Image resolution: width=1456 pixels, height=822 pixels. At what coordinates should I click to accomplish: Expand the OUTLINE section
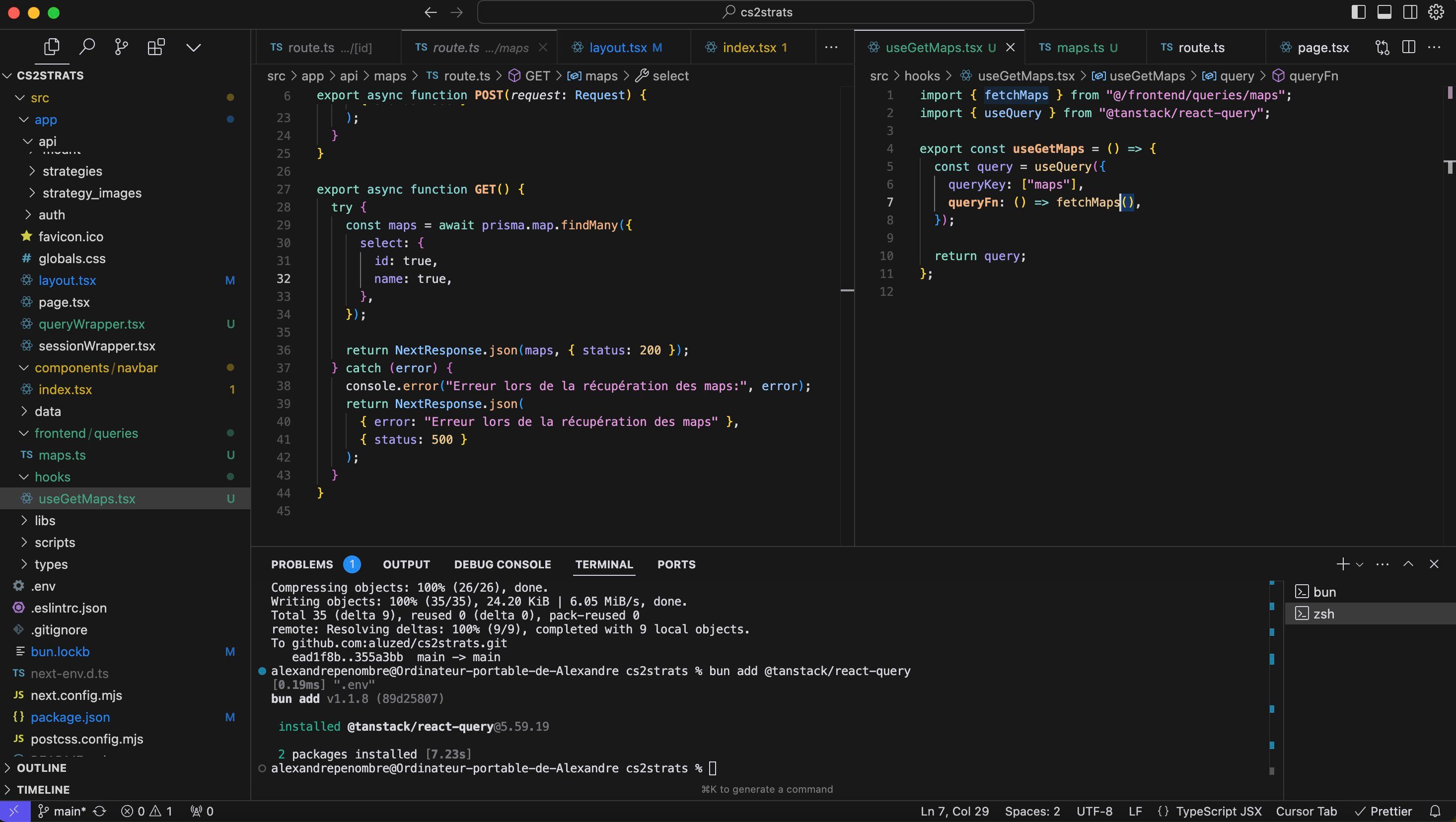pyautogui.click(x=41, y=768)
